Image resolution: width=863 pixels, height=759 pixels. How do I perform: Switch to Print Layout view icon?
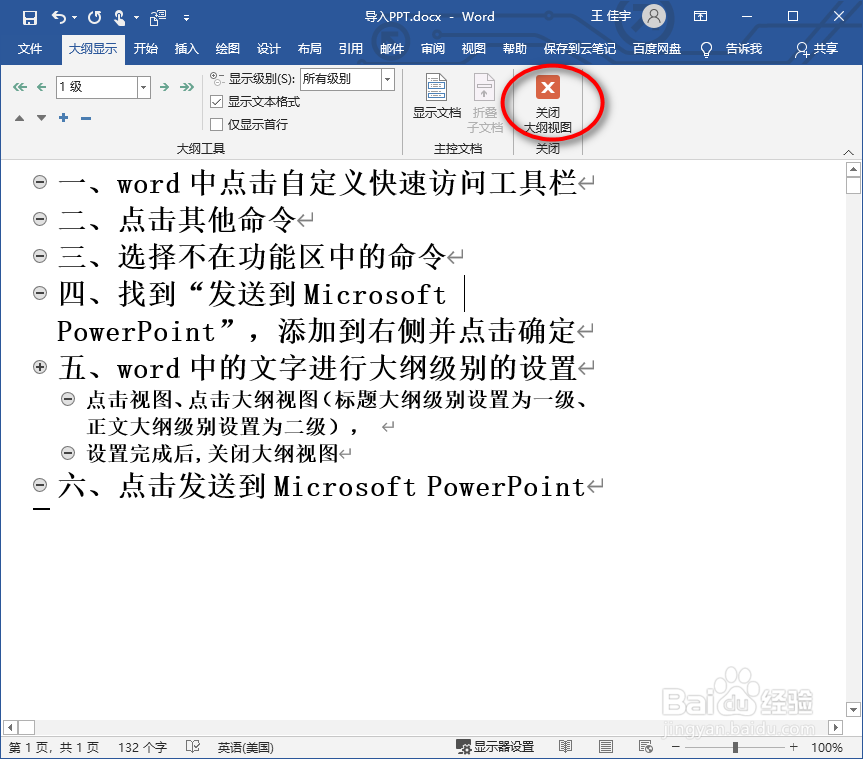pyautogui.click(x=606, y=747)
